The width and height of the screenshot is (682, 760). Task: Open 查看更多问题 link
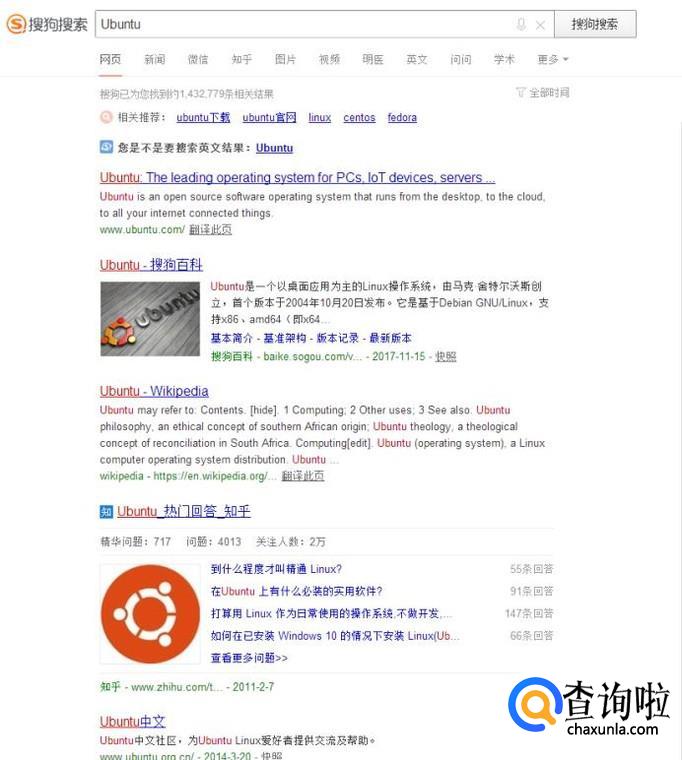[x=249, y=658]
